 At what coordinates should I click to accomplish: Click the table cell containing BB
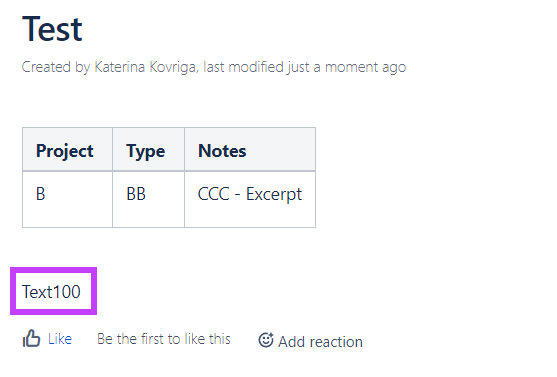(148, 199)
